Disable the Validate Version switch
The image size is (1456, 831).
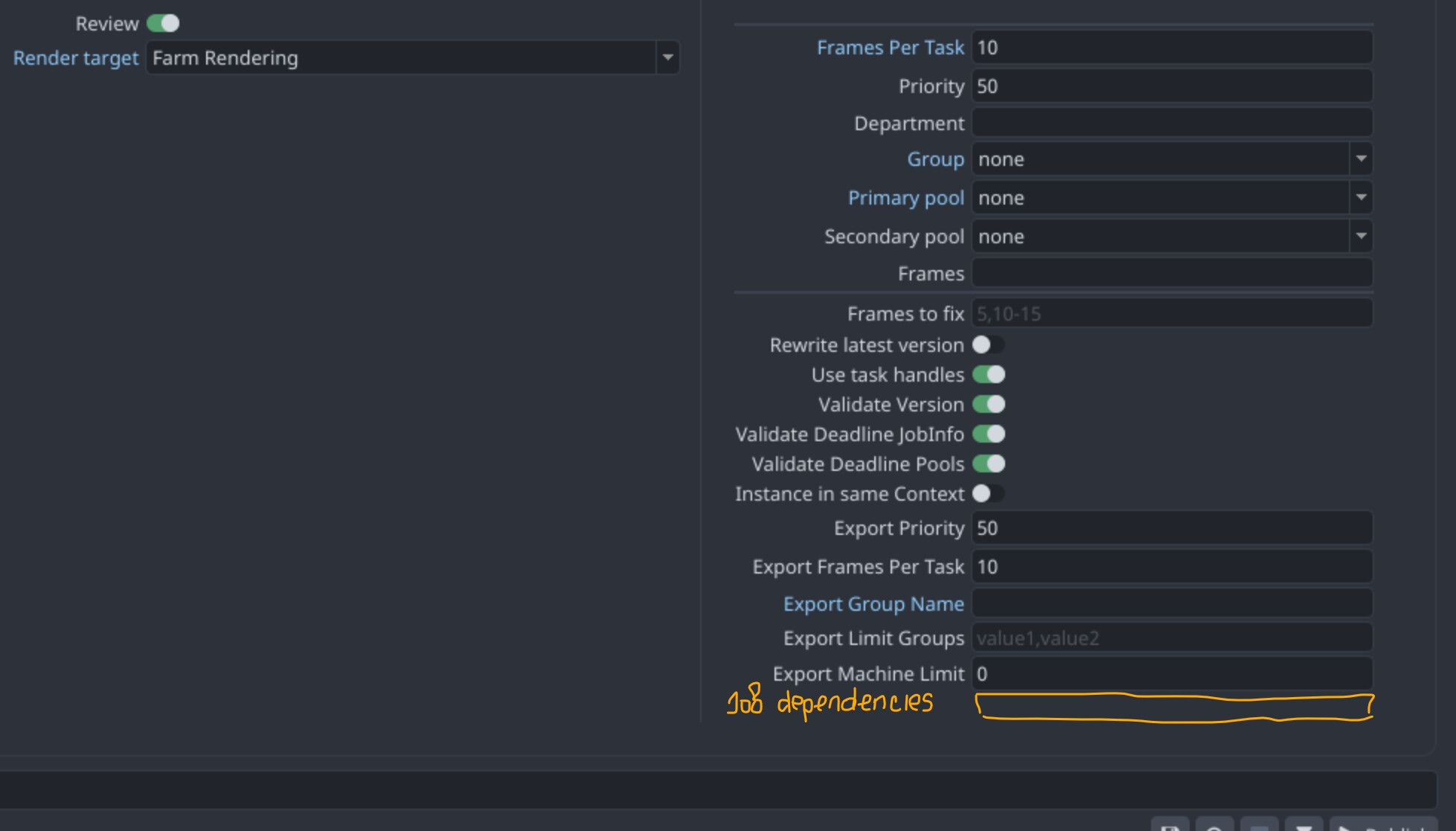988,405
